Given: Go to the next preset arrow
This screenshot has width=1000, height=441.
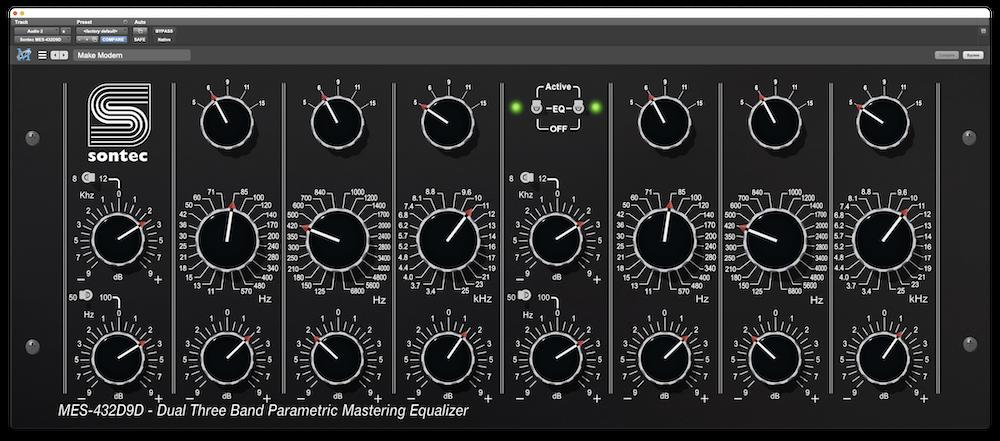Looking at the screenshot, I should tap(65, 55).
